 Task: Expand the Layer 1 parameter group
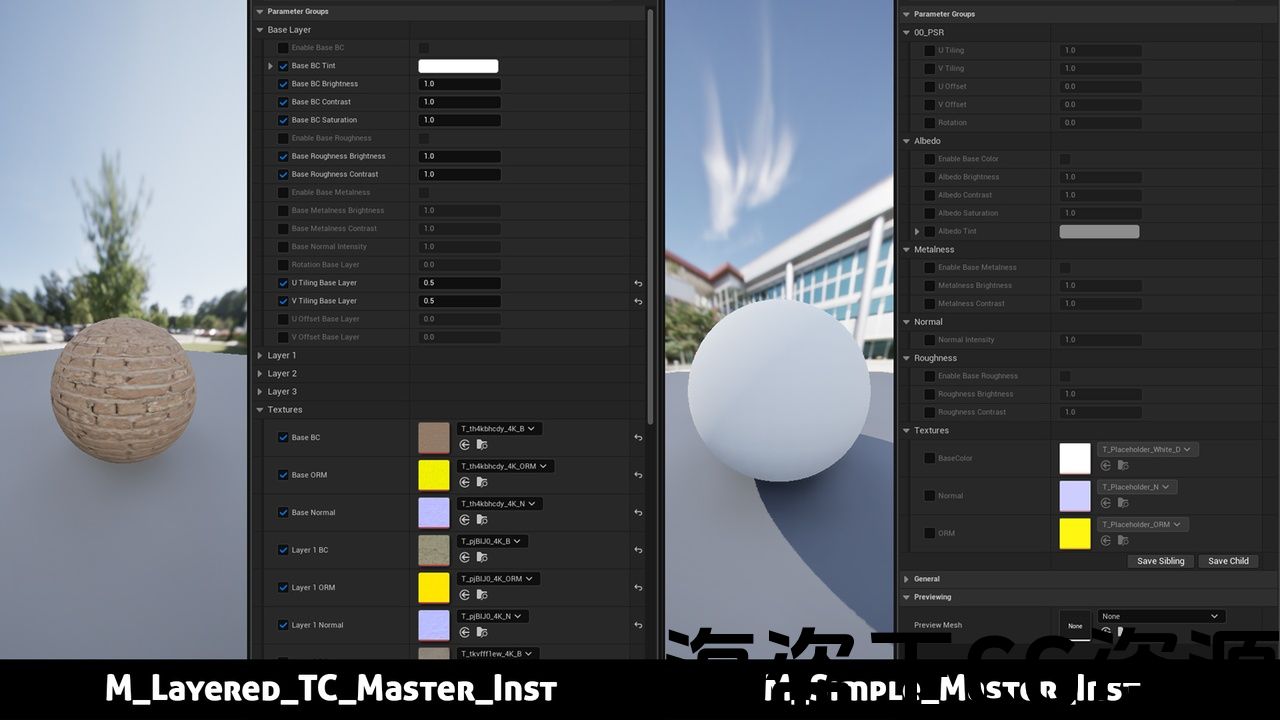[x=260, y=356]
